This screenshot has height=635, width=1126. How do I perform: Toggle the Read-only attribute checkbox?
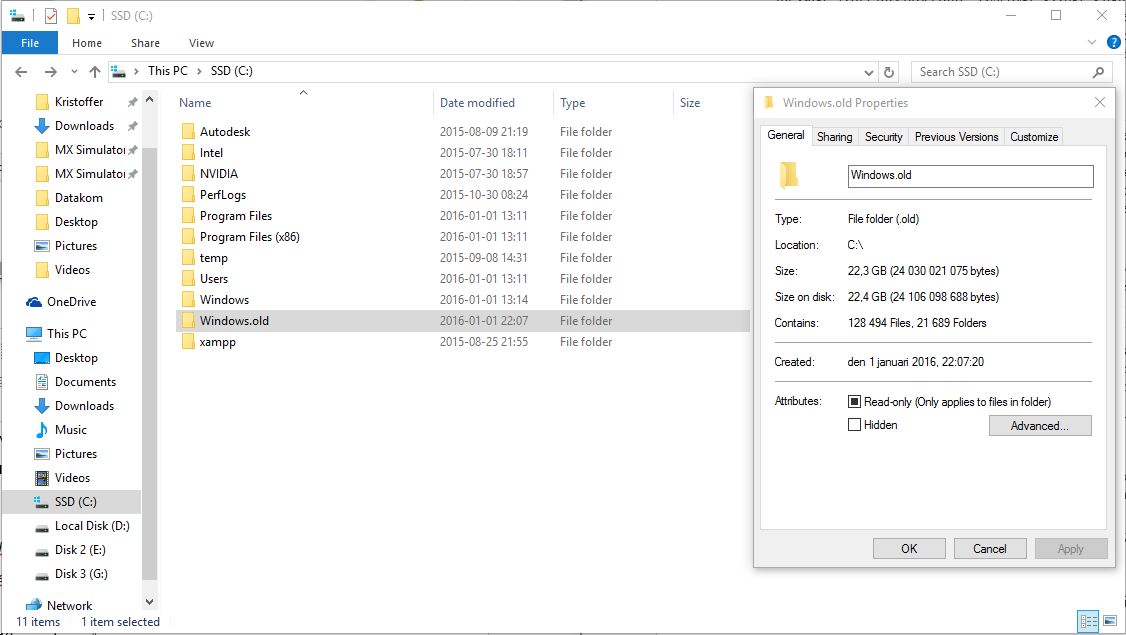point(854,402)
